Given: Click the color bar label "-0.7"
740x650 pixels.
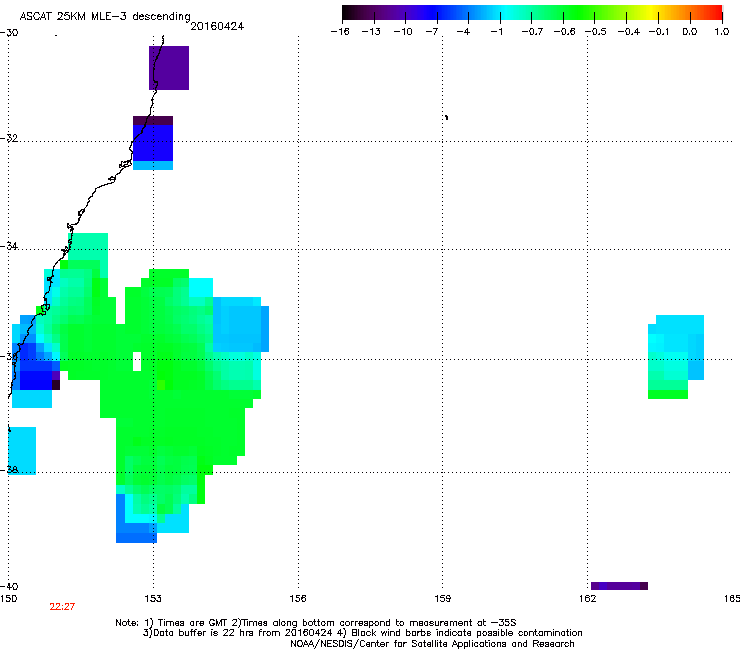Looking at the screenshot, I should 532,32.
